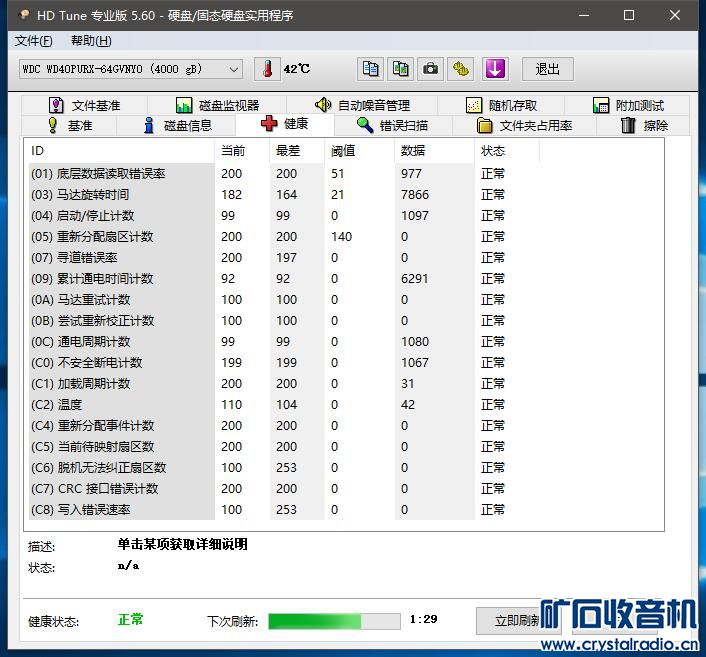The height and width of the screenshot is (657, 706).
Task: Open the drive selection dropdown WDC WD40PURX
Action: click(x=131, y=69)
